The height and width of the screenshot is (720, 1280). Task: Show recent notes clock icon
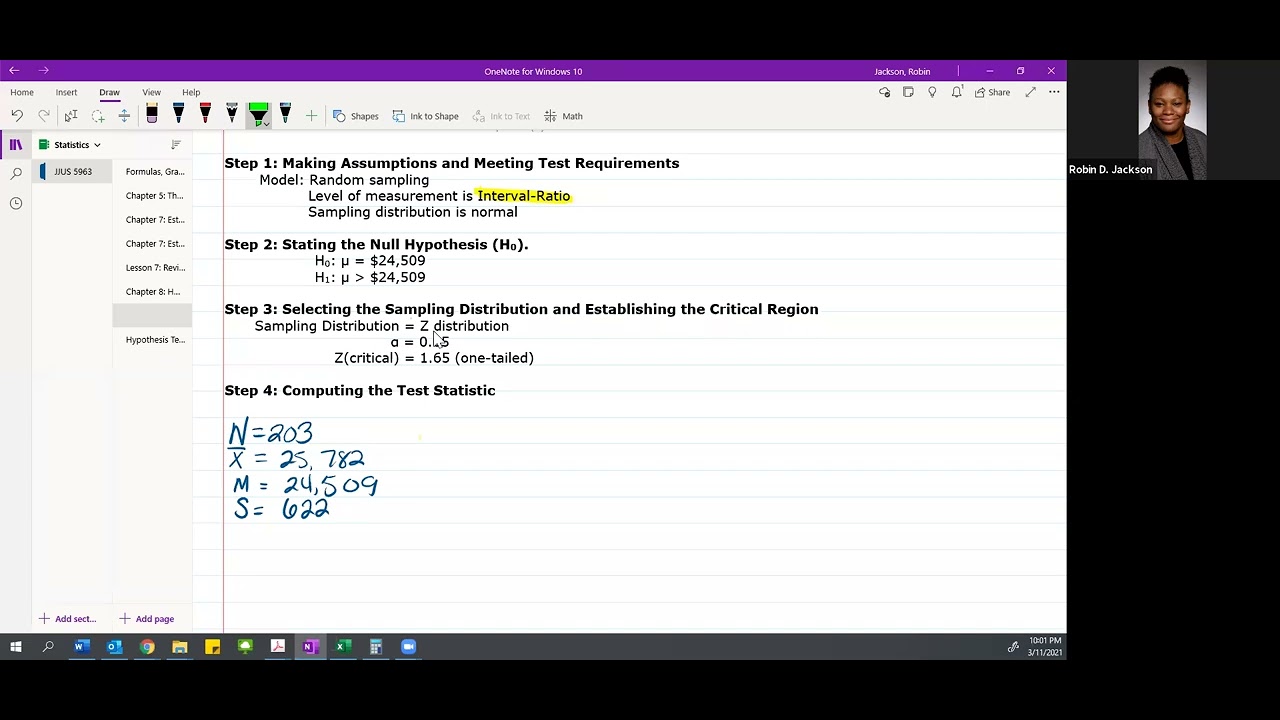coord(16,203)
